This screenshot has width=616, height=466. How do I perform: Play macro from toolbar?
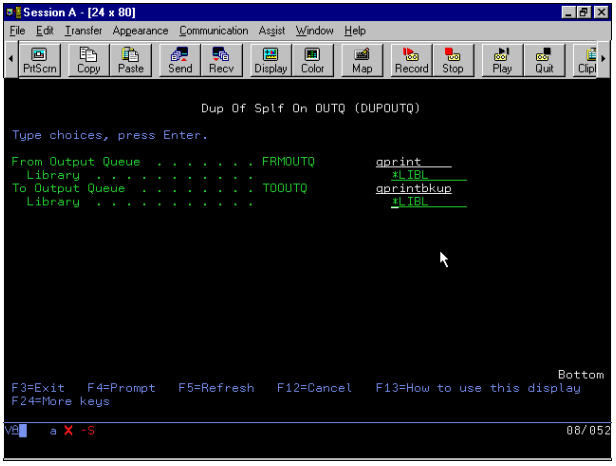(x=502, y=60)
